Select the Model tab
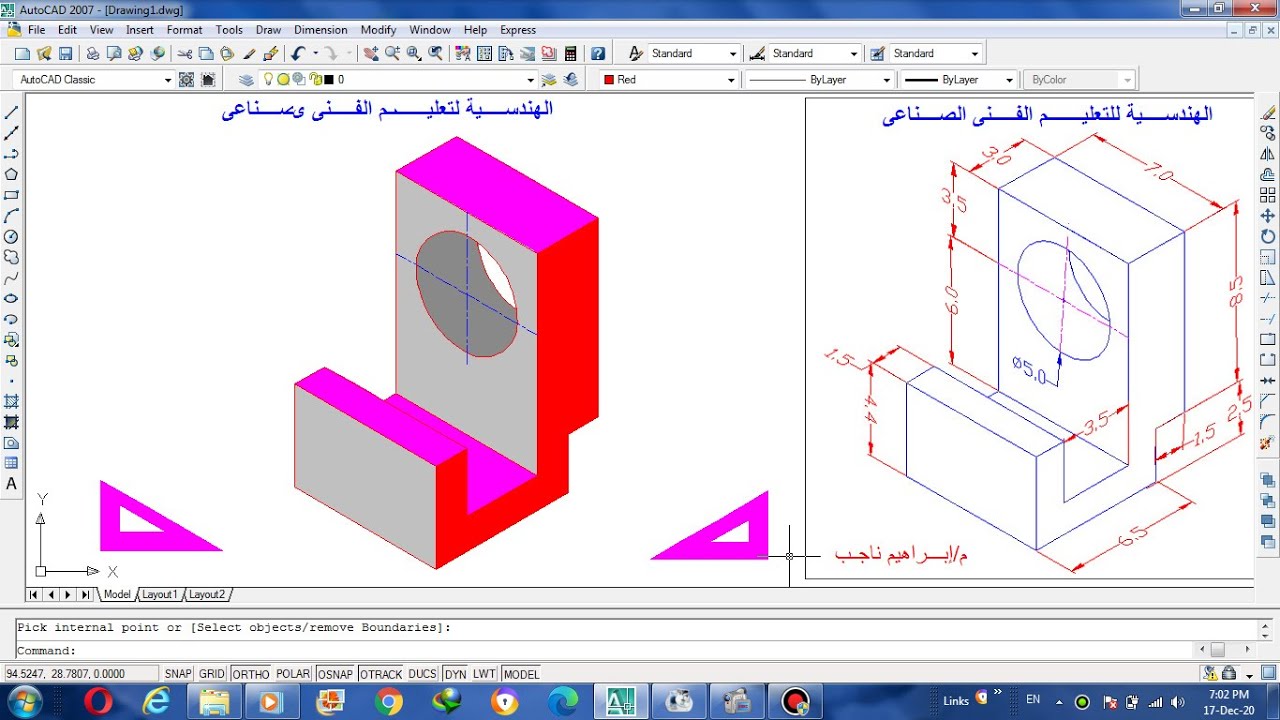 [x=117, y=594]
